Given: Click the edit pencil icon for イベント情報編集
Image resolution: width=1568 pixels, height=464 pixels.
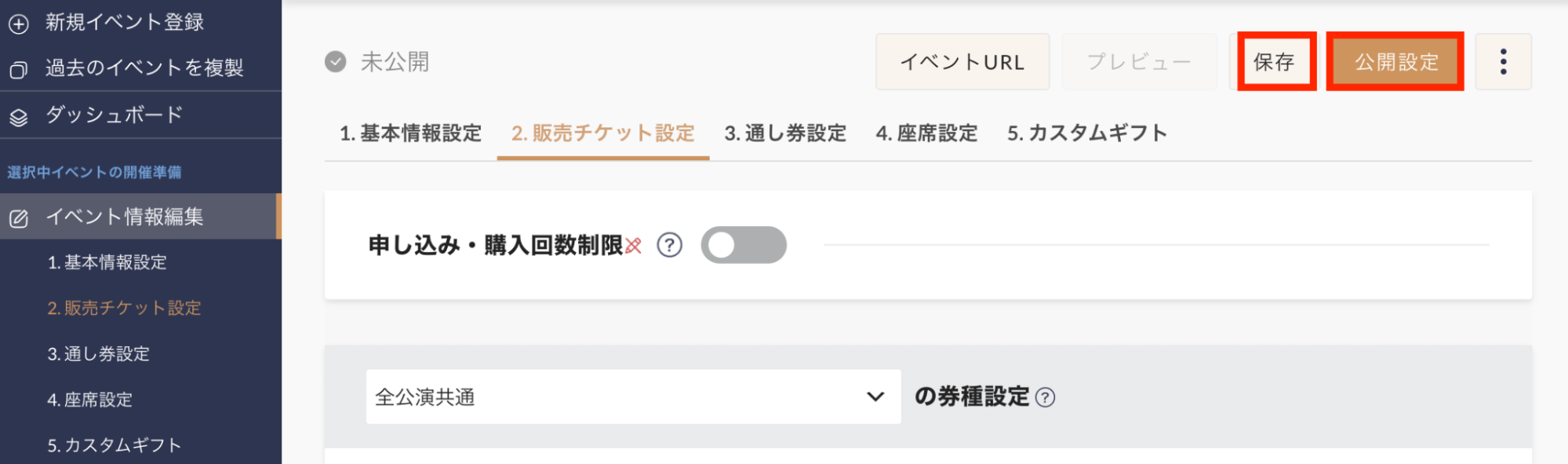Looking at the screenshot, I should 19,218.
